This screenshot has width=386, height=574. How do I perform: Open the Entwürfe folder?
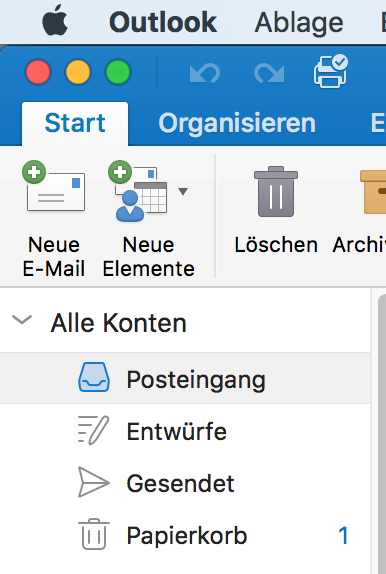click(185, 431)
